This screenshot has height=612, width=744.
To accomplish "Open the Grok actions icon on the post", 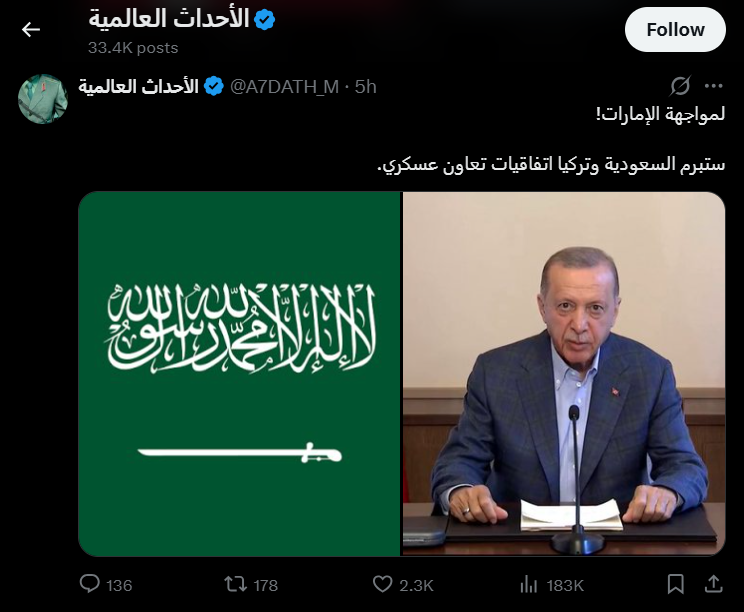I will click(680, 86).
